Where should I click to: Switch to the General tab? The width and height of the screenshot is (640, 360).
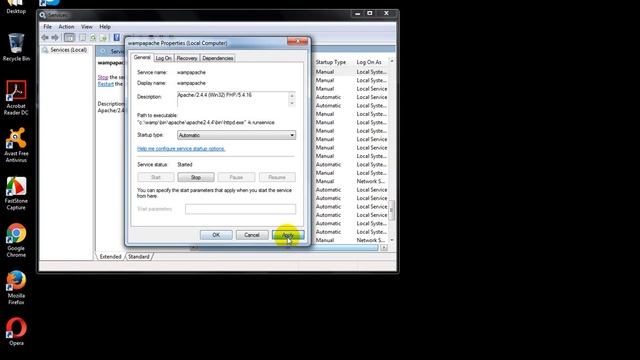[x=142, y=58]
